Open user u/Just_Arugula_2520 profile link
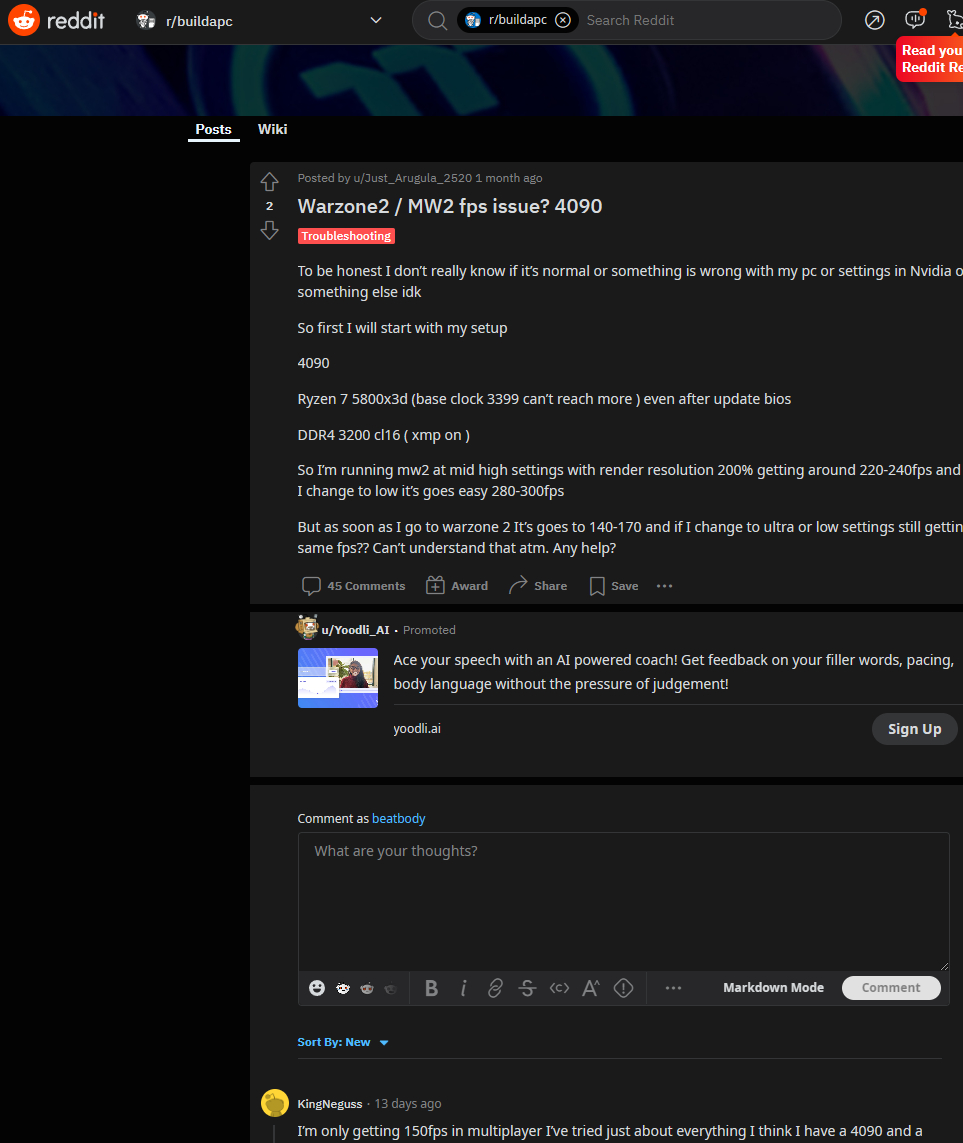Image resolution: width=963 pixels, height=1143 pixels. tap(413, 178)
